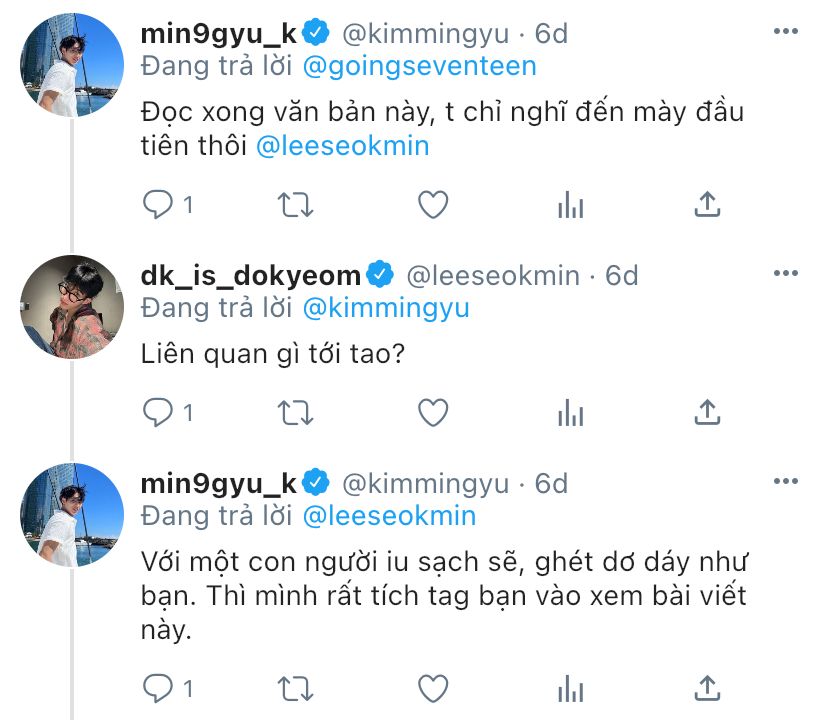This screenshot has height=720, width=828.
Task: Retweet the first min9gyu_k tweet
Action: point(295,204)
